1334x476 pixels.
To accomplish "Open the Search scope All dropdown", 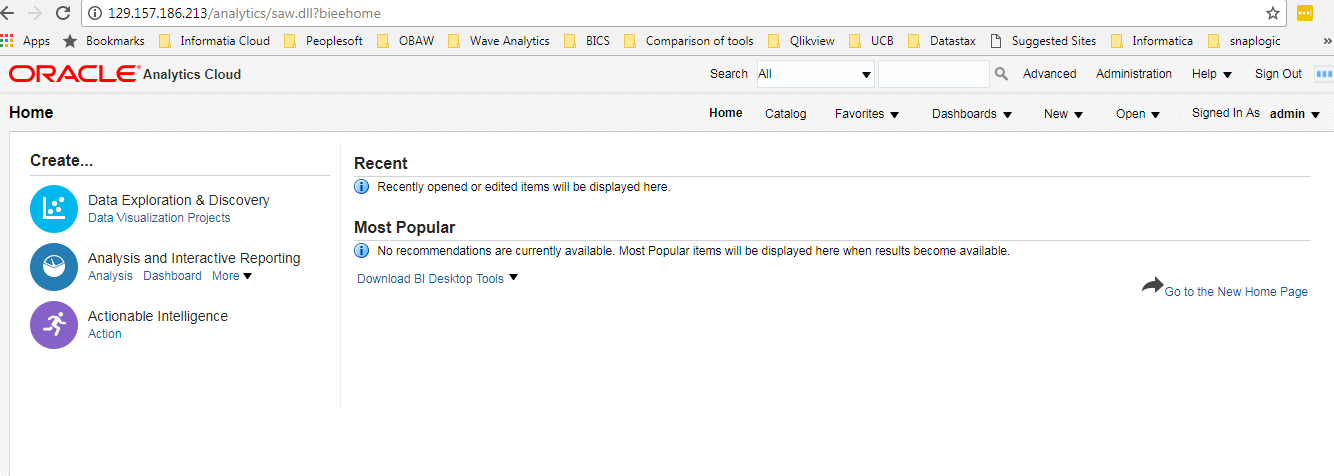I will [815, 74].
